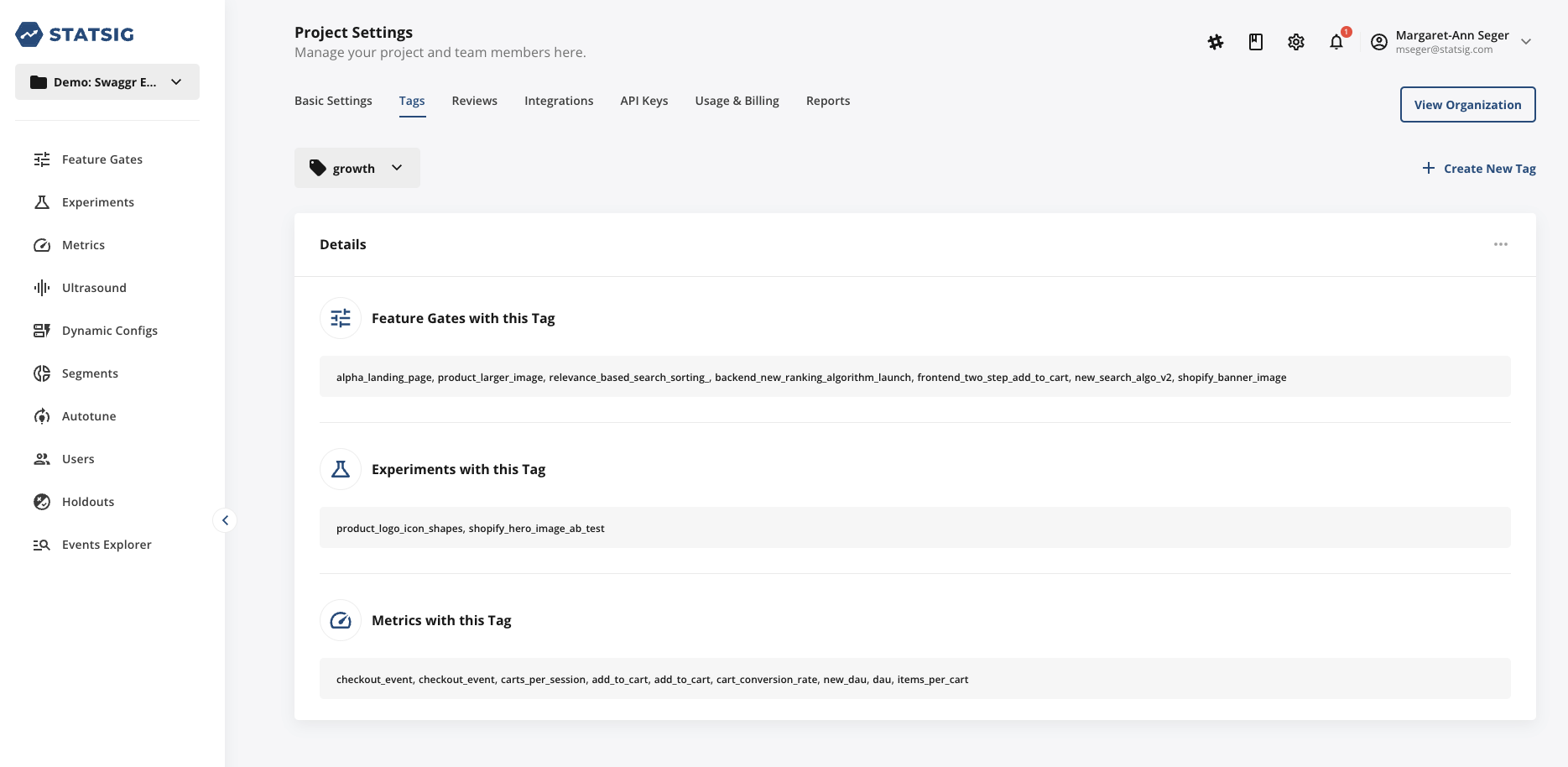Image resolution: width=1568 pixels, height=767 pixels.
Task: Click the View Organization button
Action: pyautogui.click(x=1467, y=104)
